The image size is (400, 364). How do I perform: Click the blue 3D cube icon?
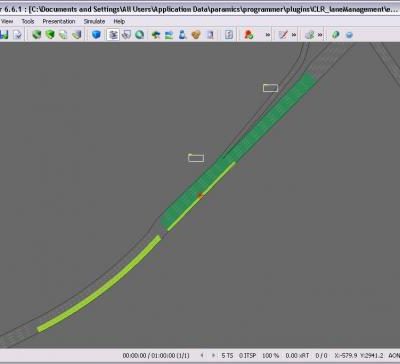[96, 34]
